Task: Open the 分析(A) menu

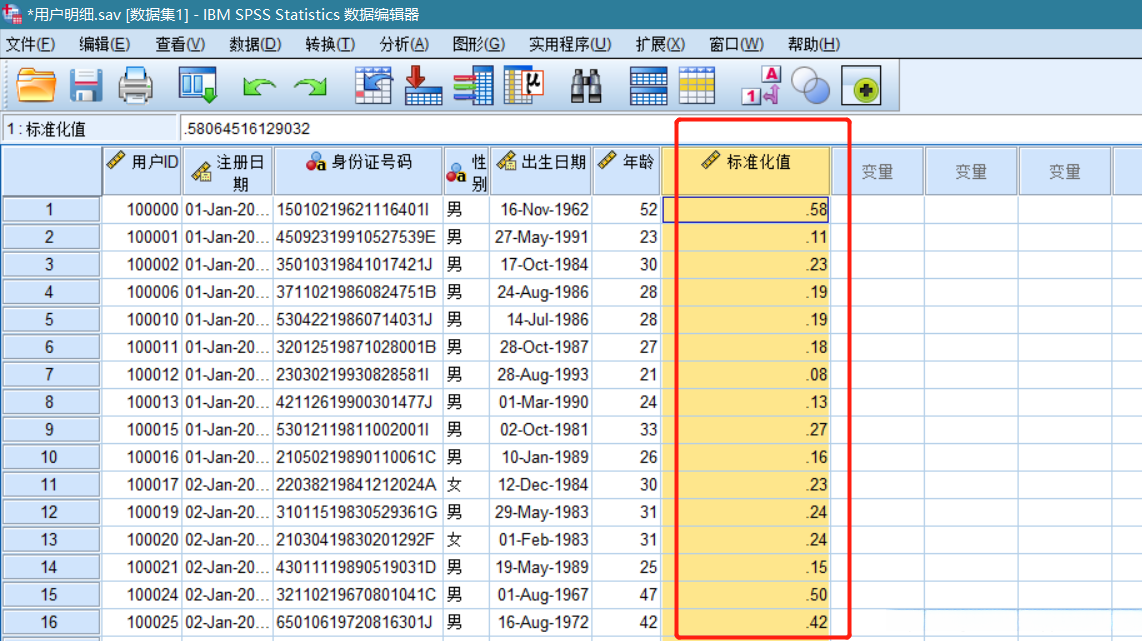Action: click(404, 44)
